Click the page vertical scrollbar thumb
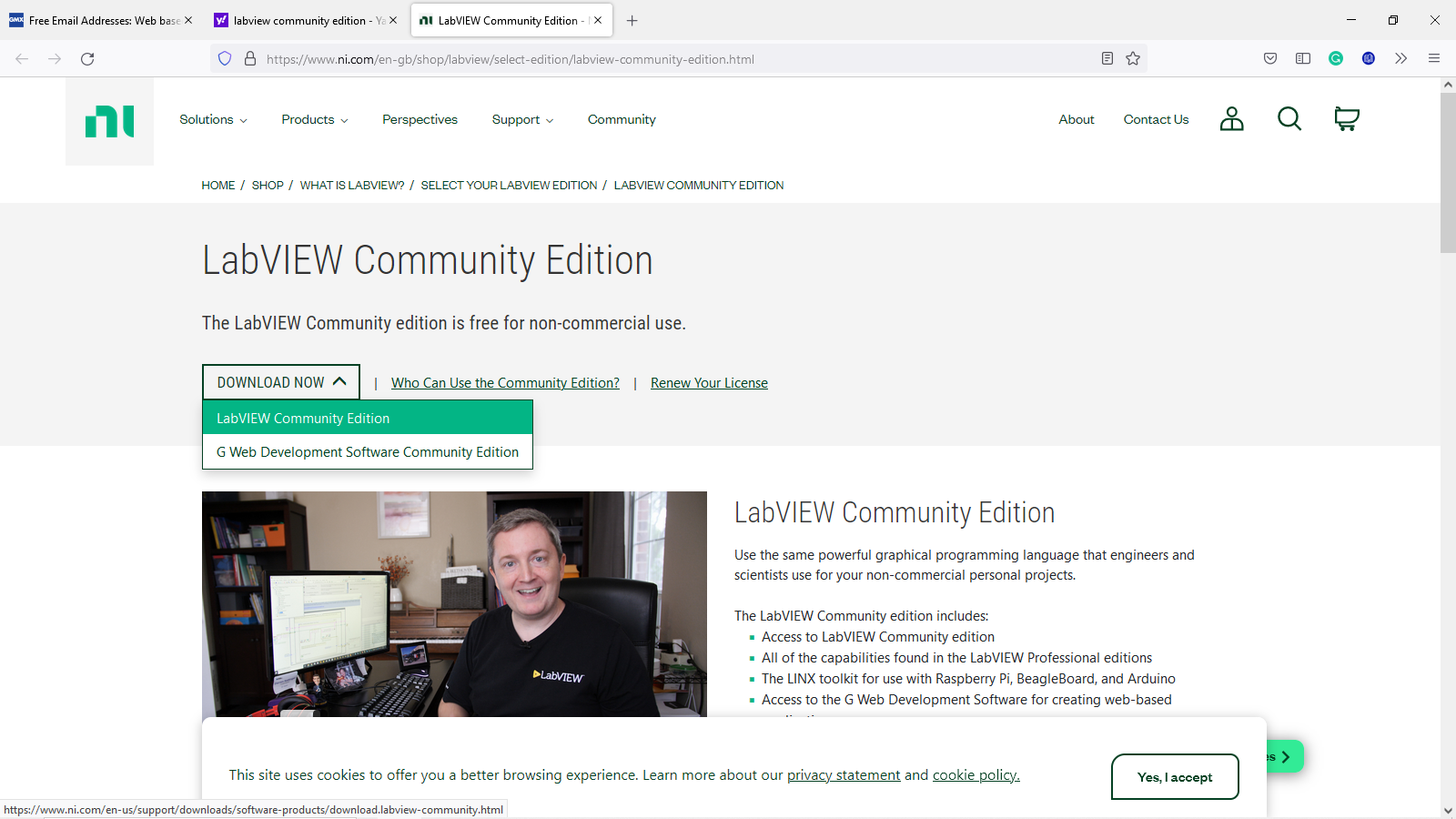 pyautogui.click(x=1448, y=171)
